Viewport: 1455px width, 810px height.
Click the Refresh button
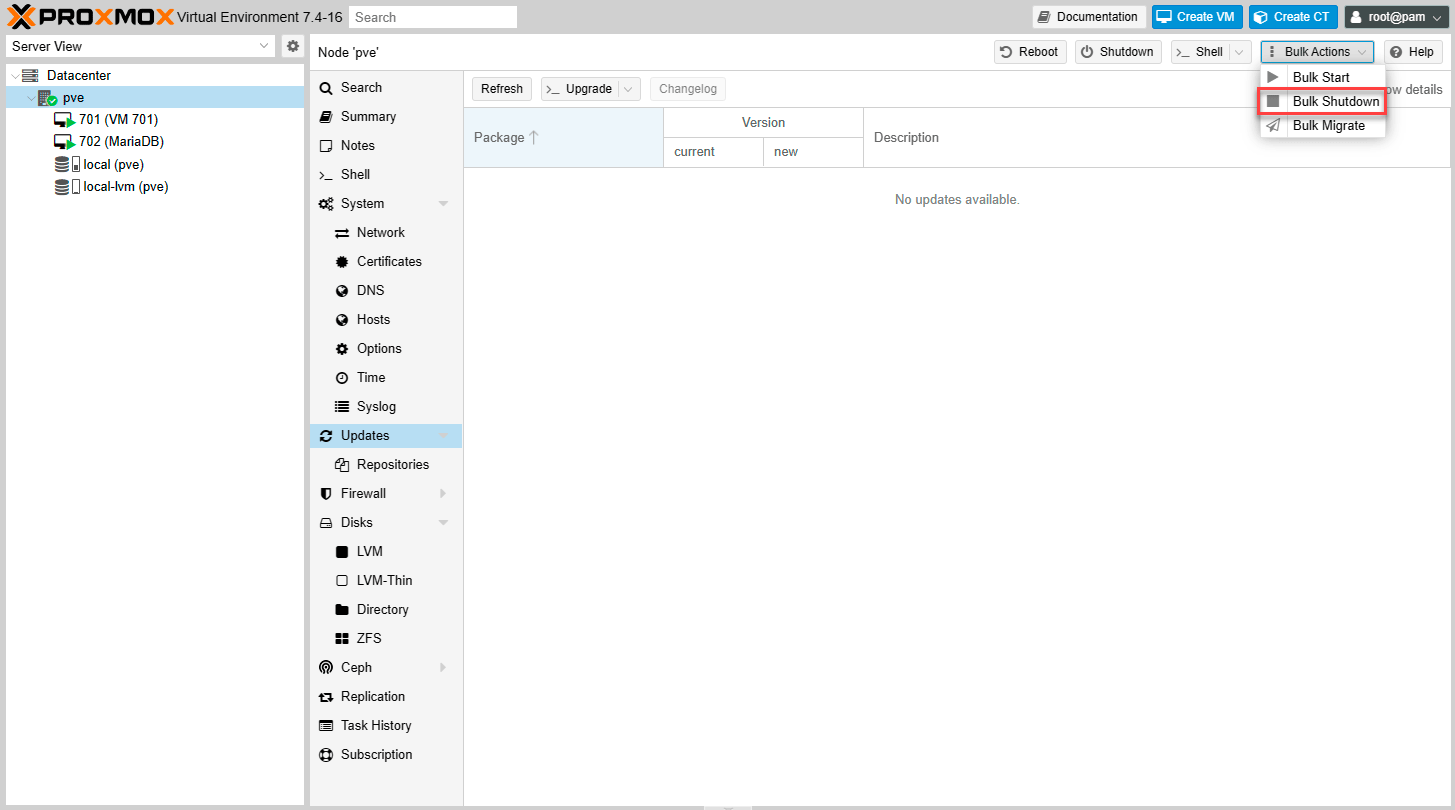coord(501,89)
